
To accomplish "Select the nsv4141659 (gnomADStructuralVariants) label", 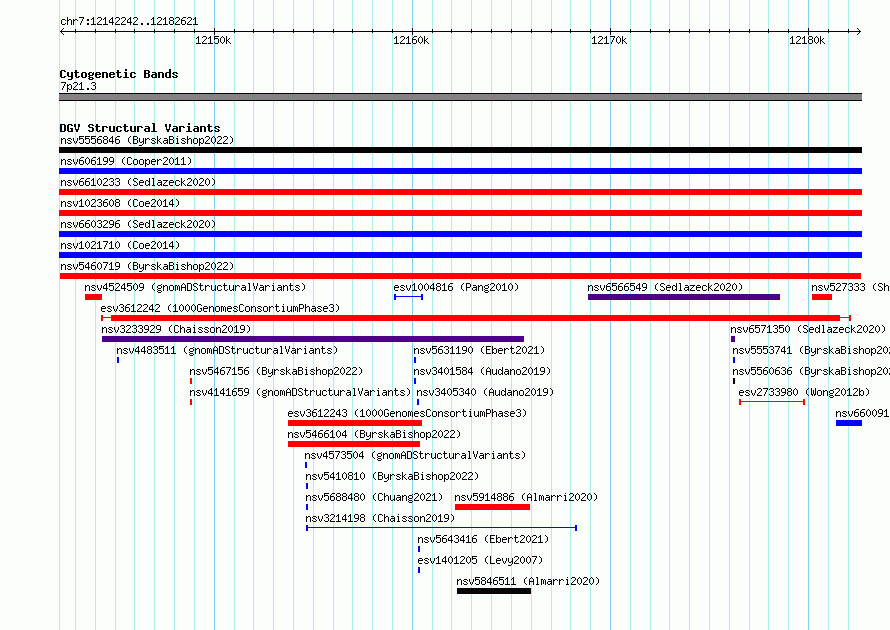I will pos(300,392).
